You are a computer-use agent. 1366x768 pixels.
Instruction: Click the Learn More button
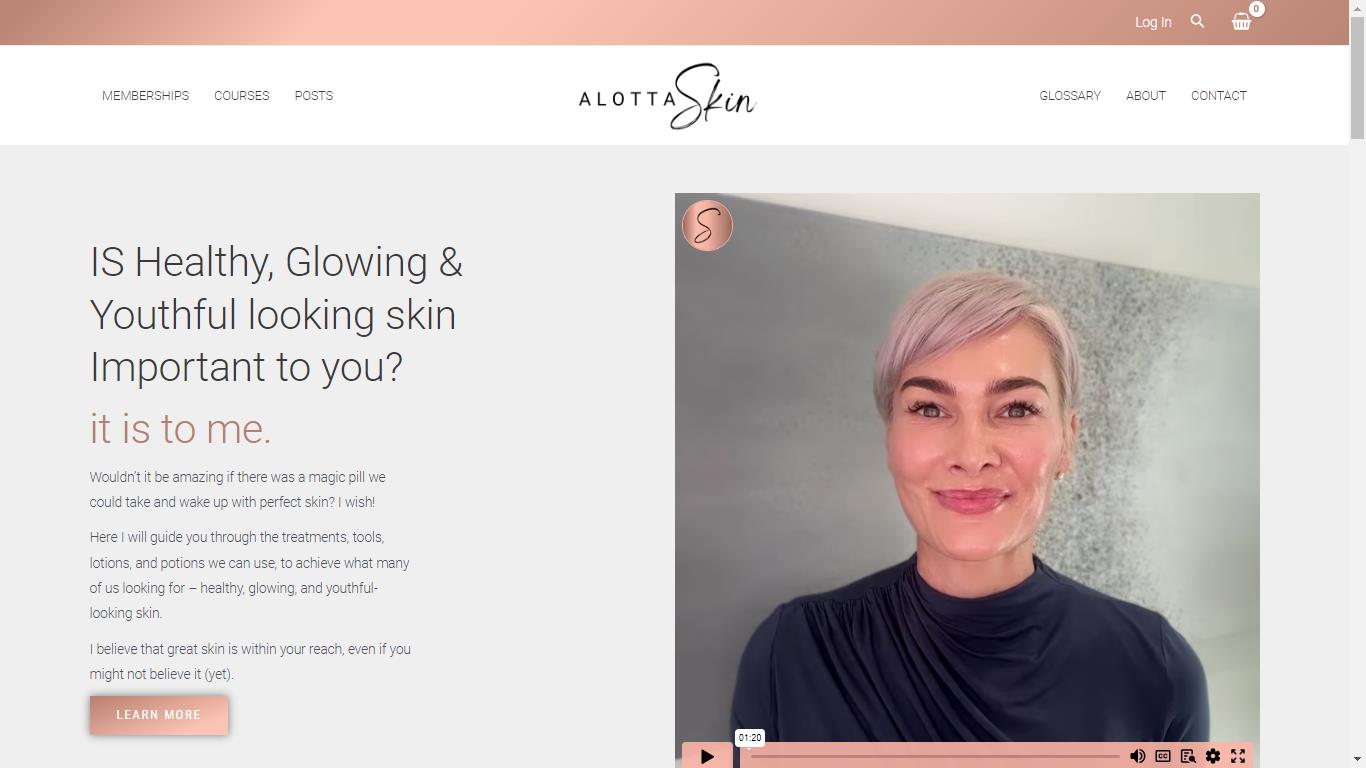[159, 715]
